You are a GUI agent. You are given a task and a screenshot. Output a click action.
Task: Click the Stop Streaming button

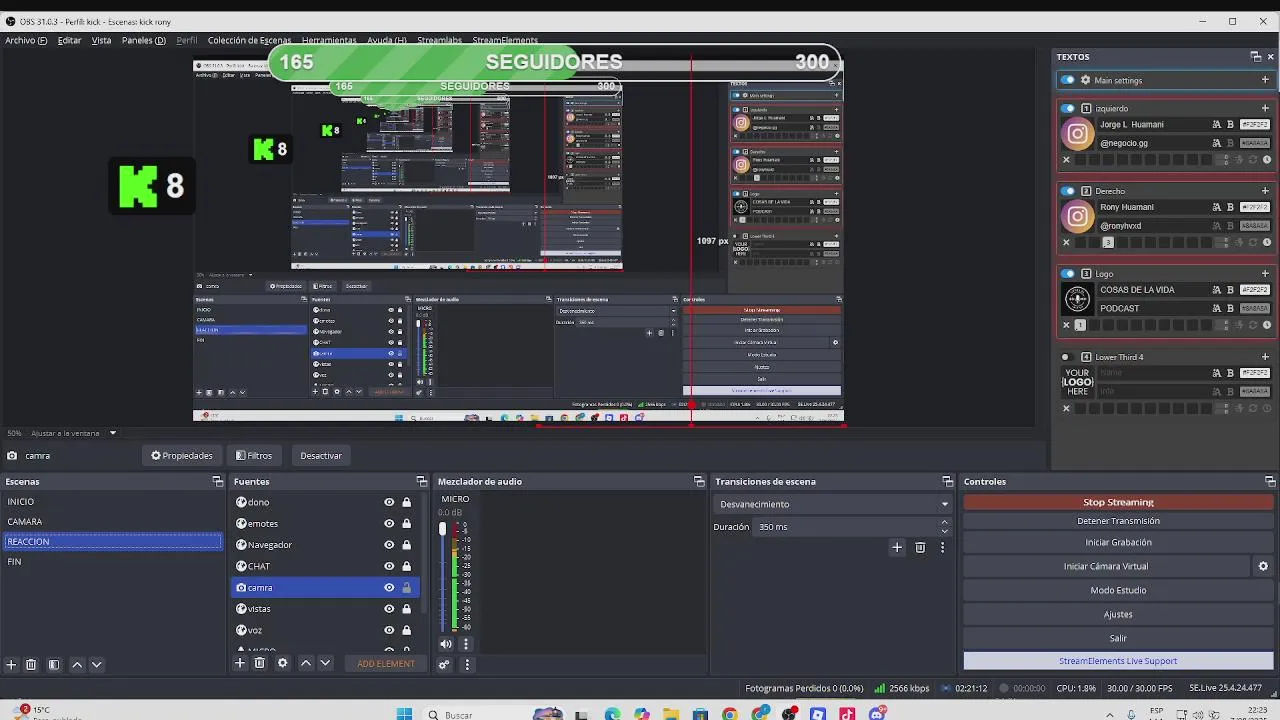coord(1118,502)
